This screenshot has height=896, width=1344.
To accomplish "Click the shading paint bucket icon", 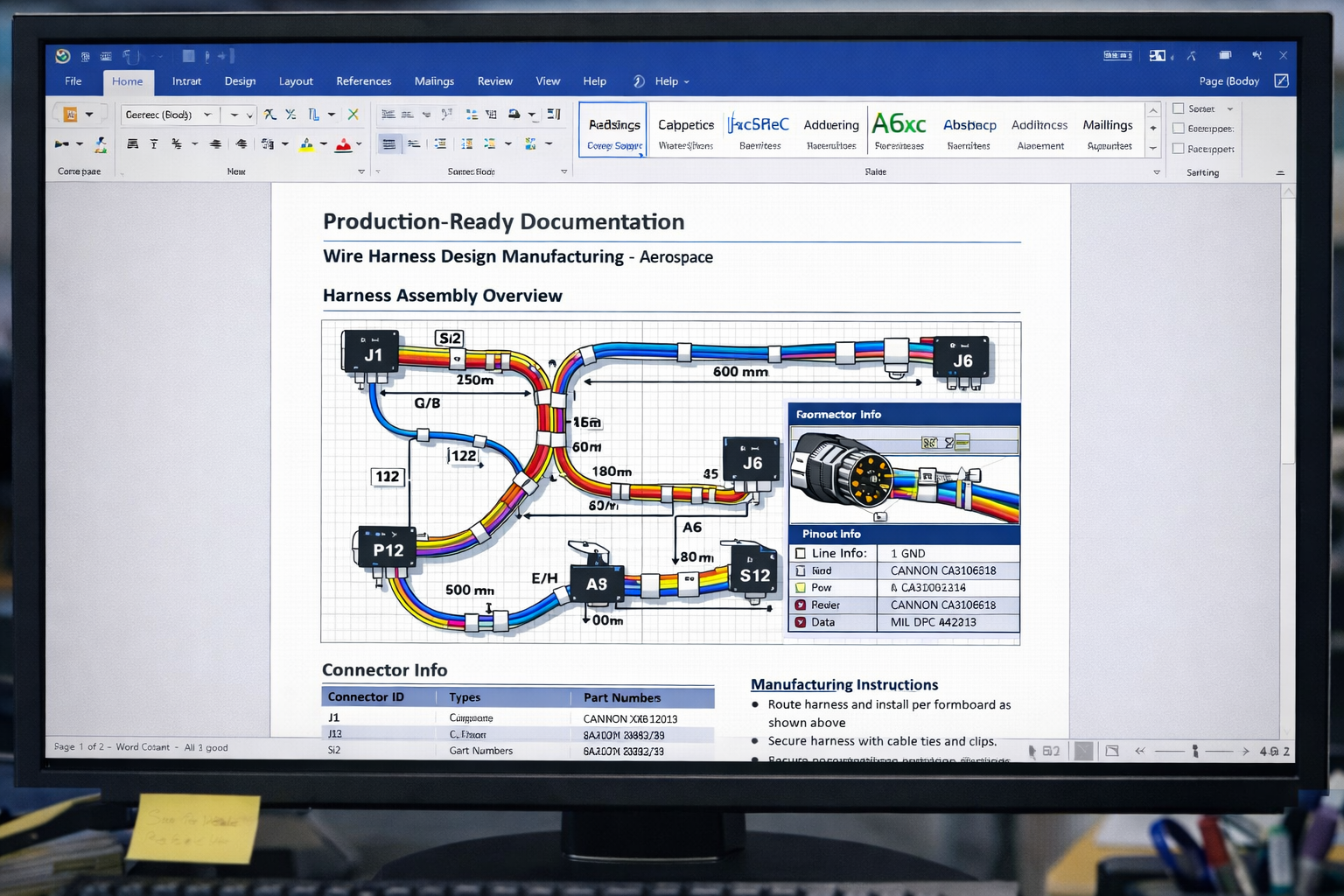I will [x=514, y=115].
